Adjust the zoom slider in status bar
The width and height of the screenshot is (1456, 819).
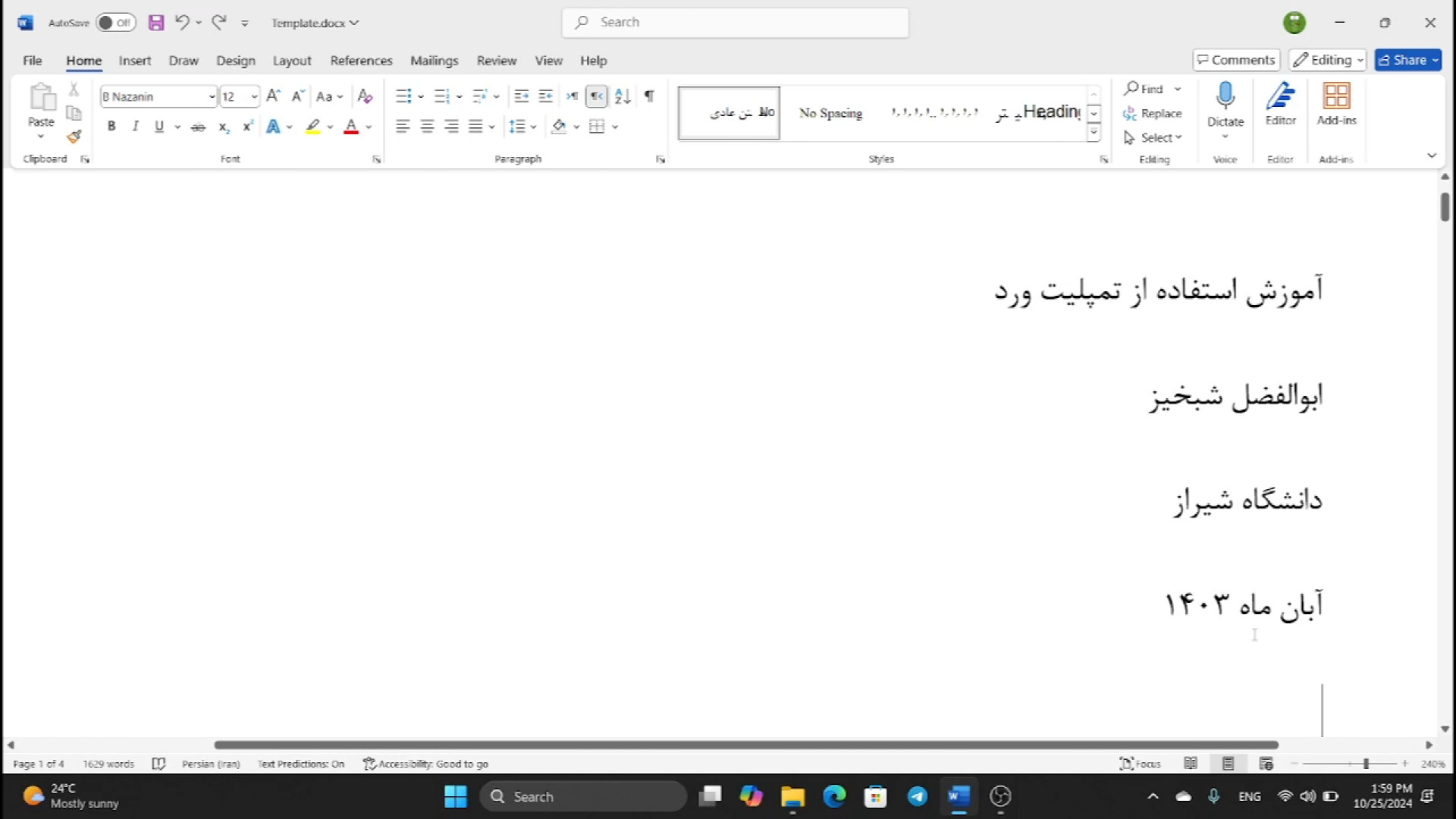[1366, 764]
